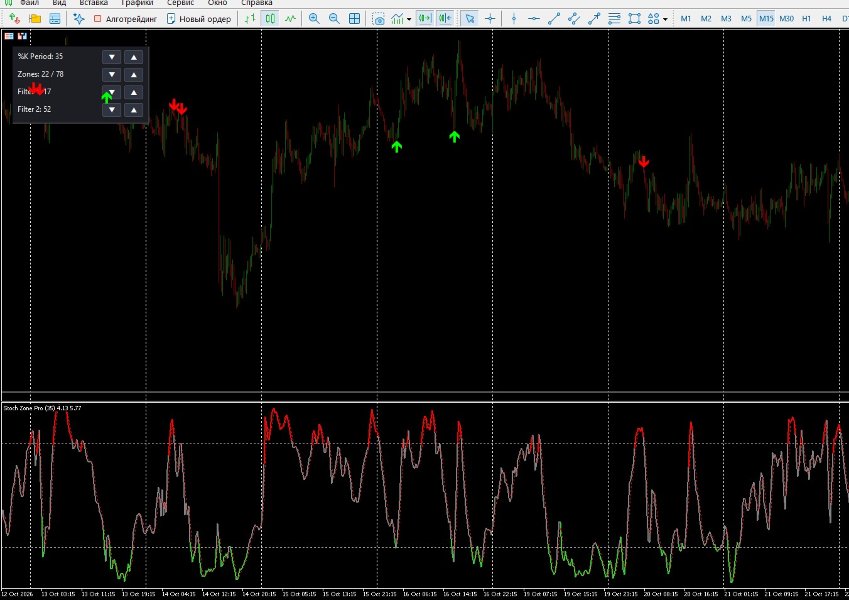Select the M30 timeframe
This screenshot has width=849, height=600.
(x=786, y=19)
